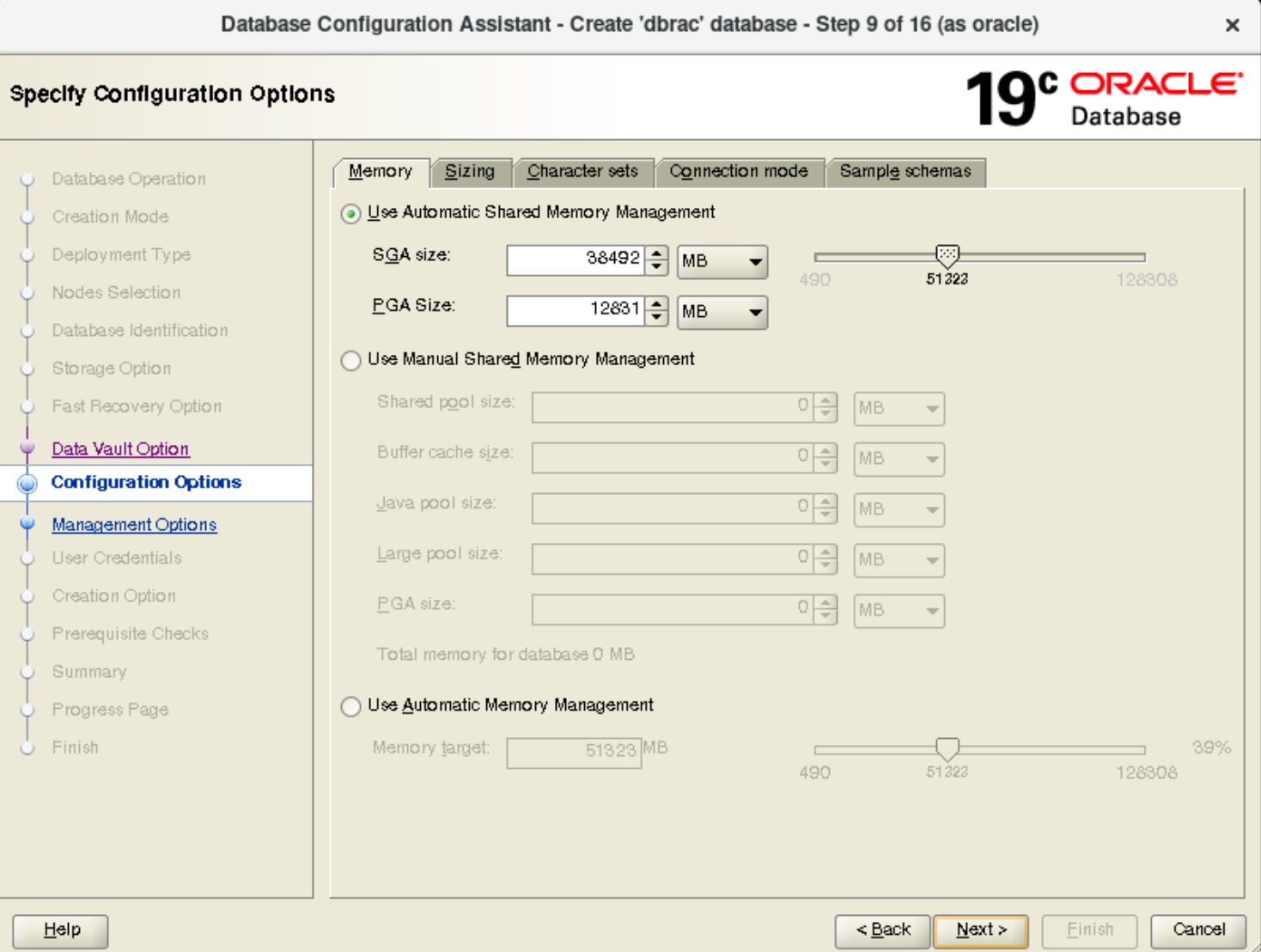Click the Configuration Options step bullet
Image resolution: width=1261 pixels, height=952 pixels.
(27, 483)
